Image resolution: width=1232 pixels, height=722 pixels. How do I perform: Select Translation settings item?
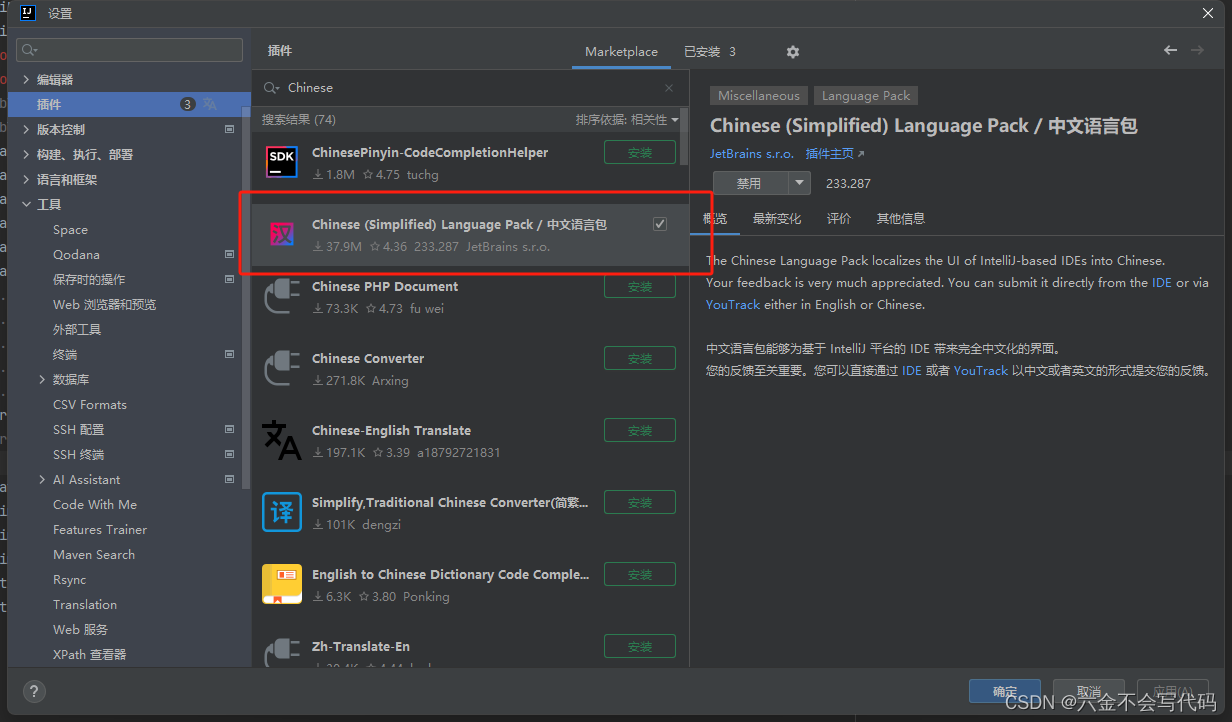(85, 604)
